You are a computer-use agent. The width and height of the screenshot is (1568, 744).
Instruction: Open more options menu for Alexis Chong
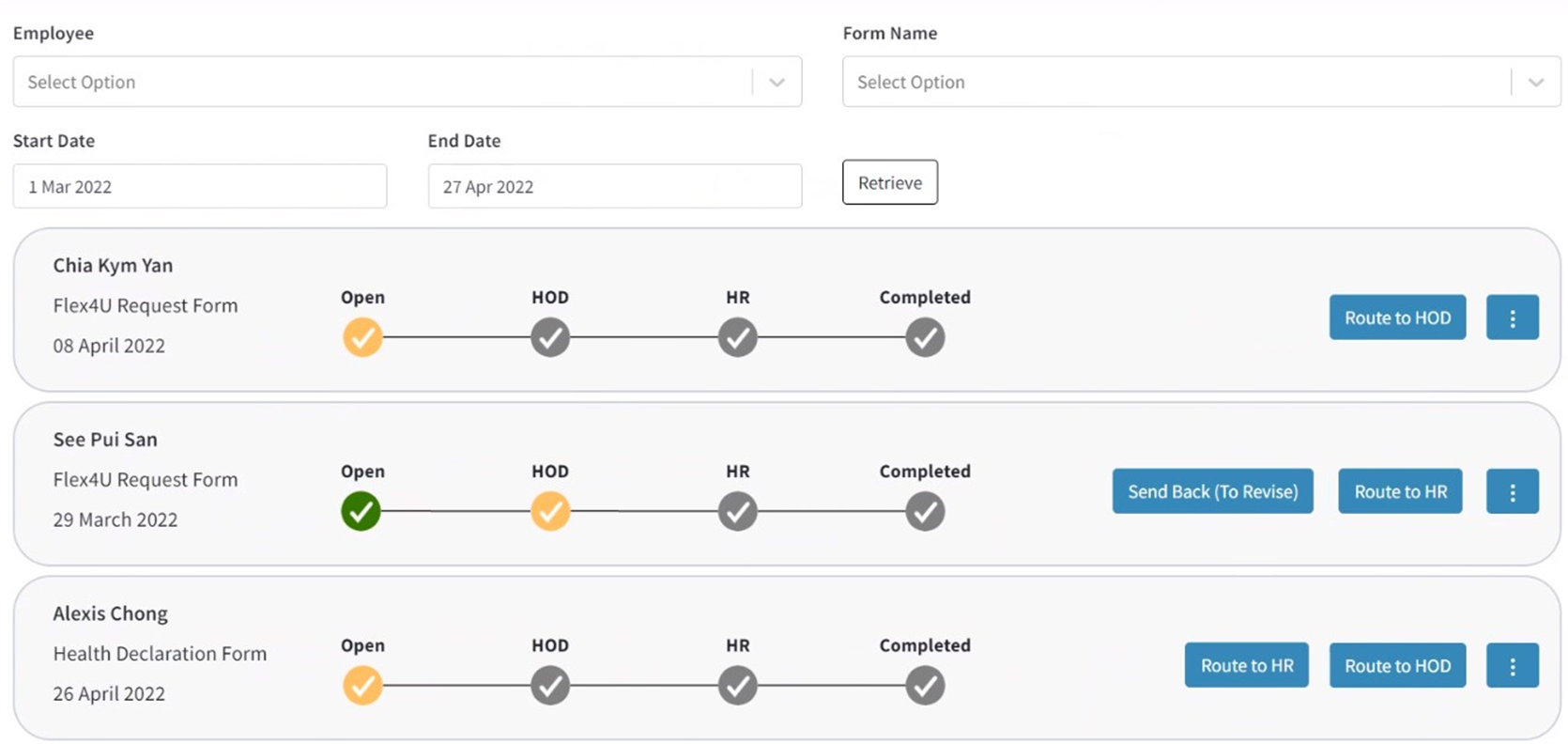pos(1512,665)
